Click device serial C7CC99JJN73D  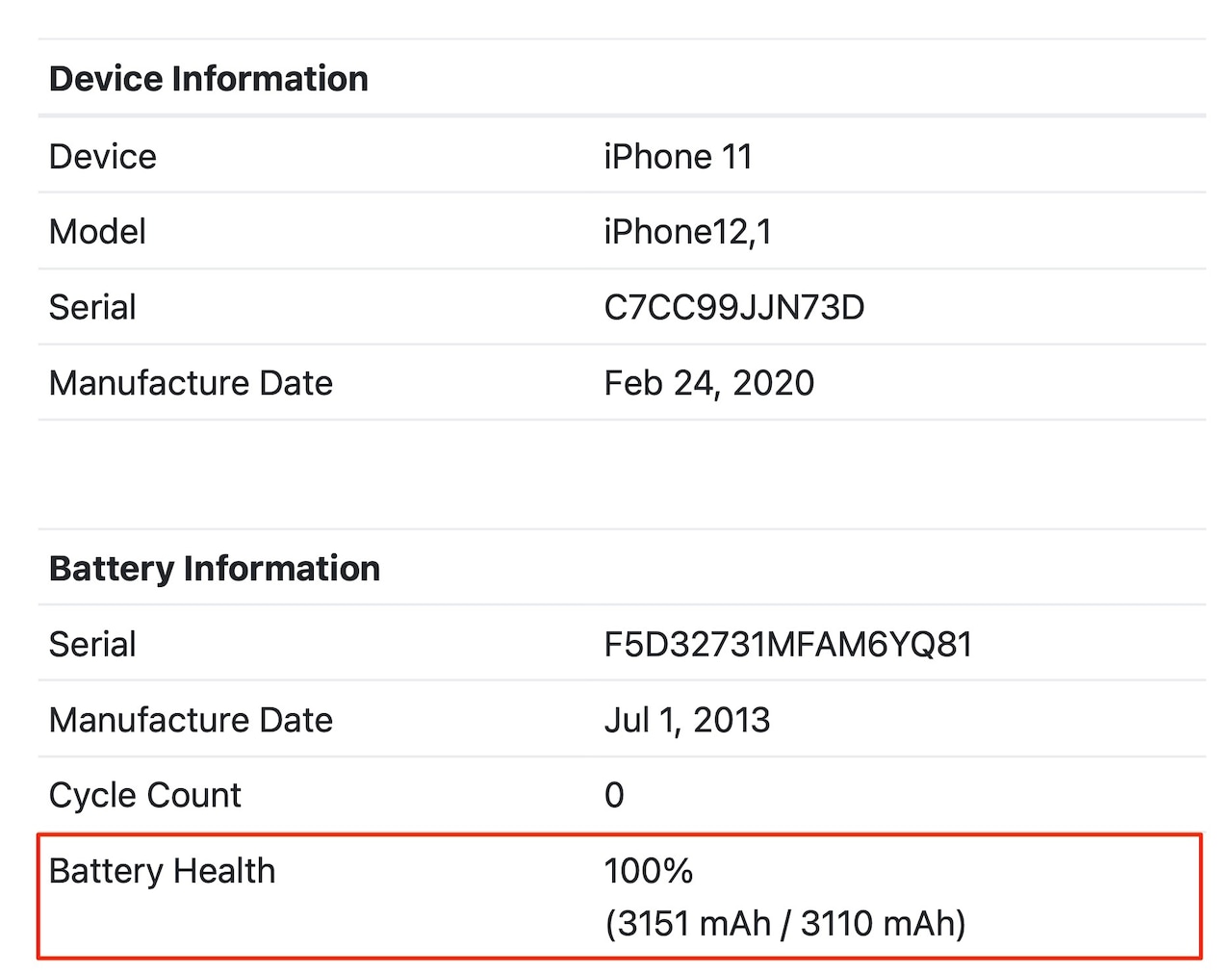[x=733, y=307]
